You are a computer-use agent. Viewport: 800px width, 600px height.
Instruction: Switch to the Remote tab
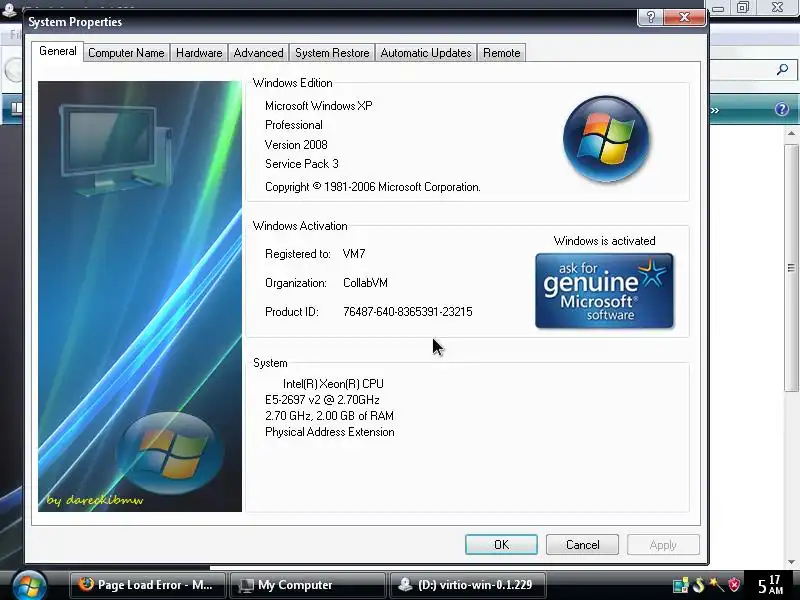point(502,53)
